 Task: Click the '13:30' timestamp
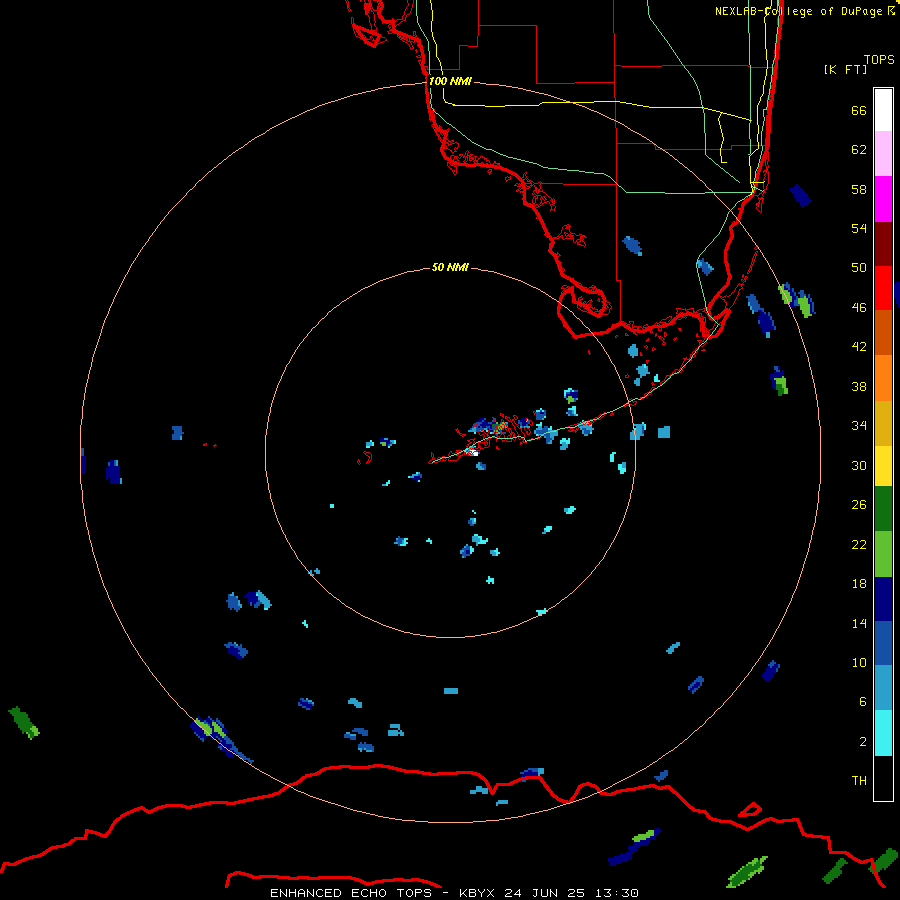pyautogui.click(x=617, y=893)
